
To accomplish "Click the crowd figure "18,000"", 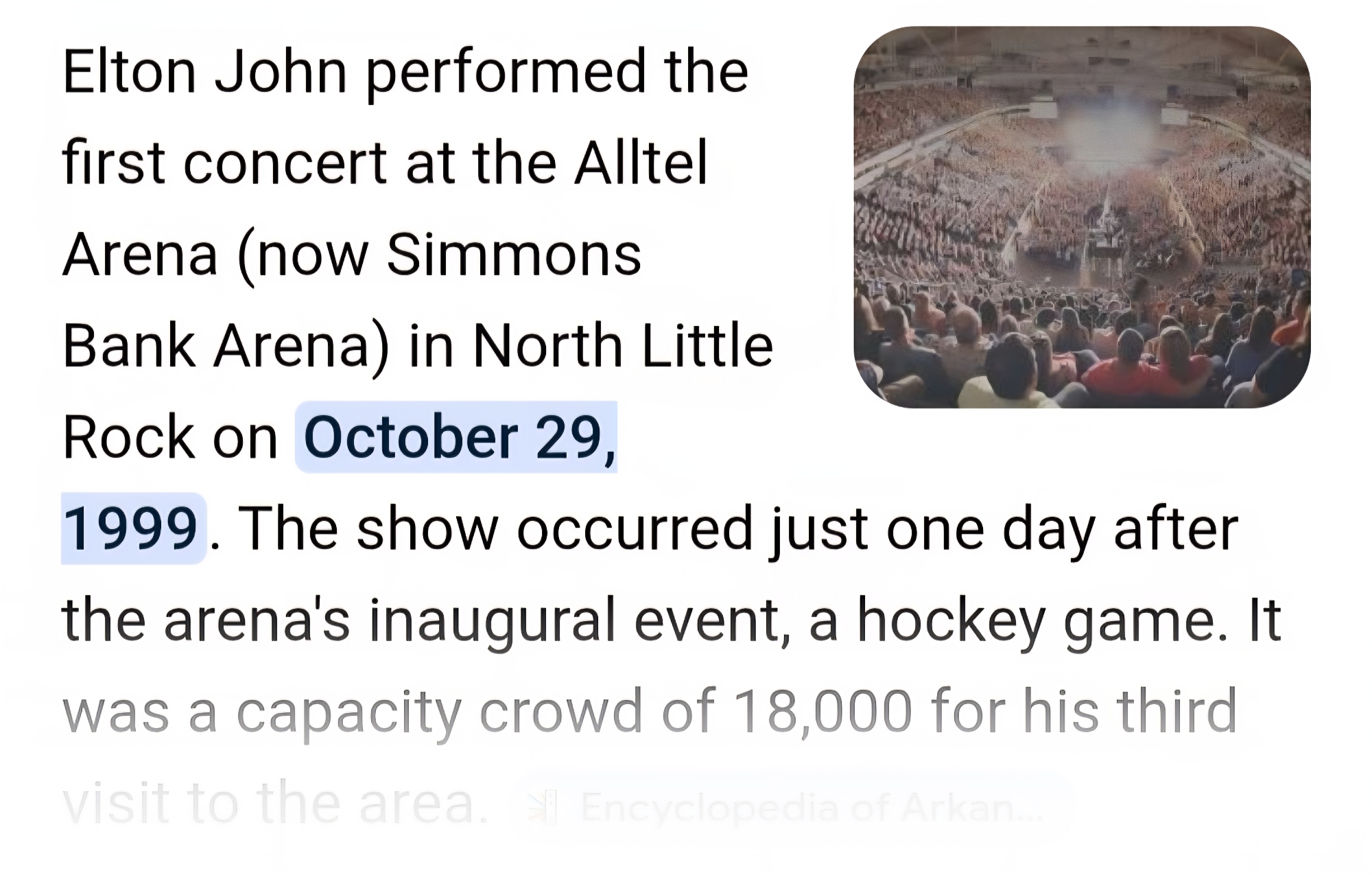I will (823, 712).
